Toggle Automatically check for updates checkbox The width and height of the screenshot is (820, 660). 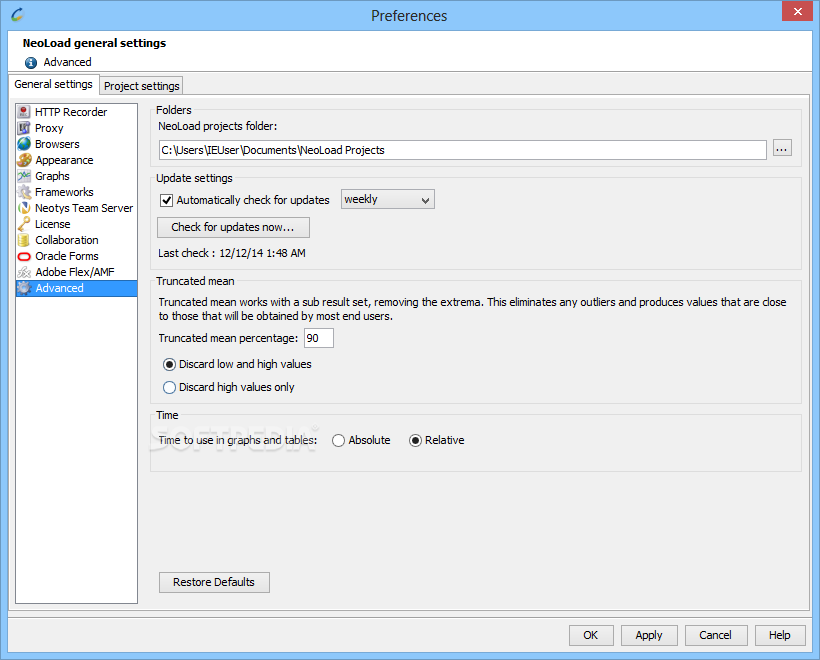click(166, 200)
